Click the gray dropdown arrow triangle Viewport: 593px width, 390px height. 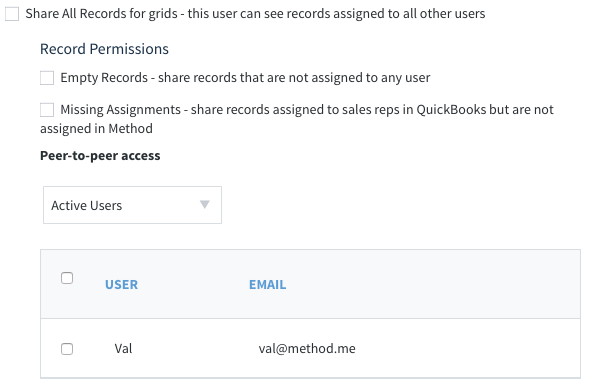pyautogui.click(x=205, y=205)
